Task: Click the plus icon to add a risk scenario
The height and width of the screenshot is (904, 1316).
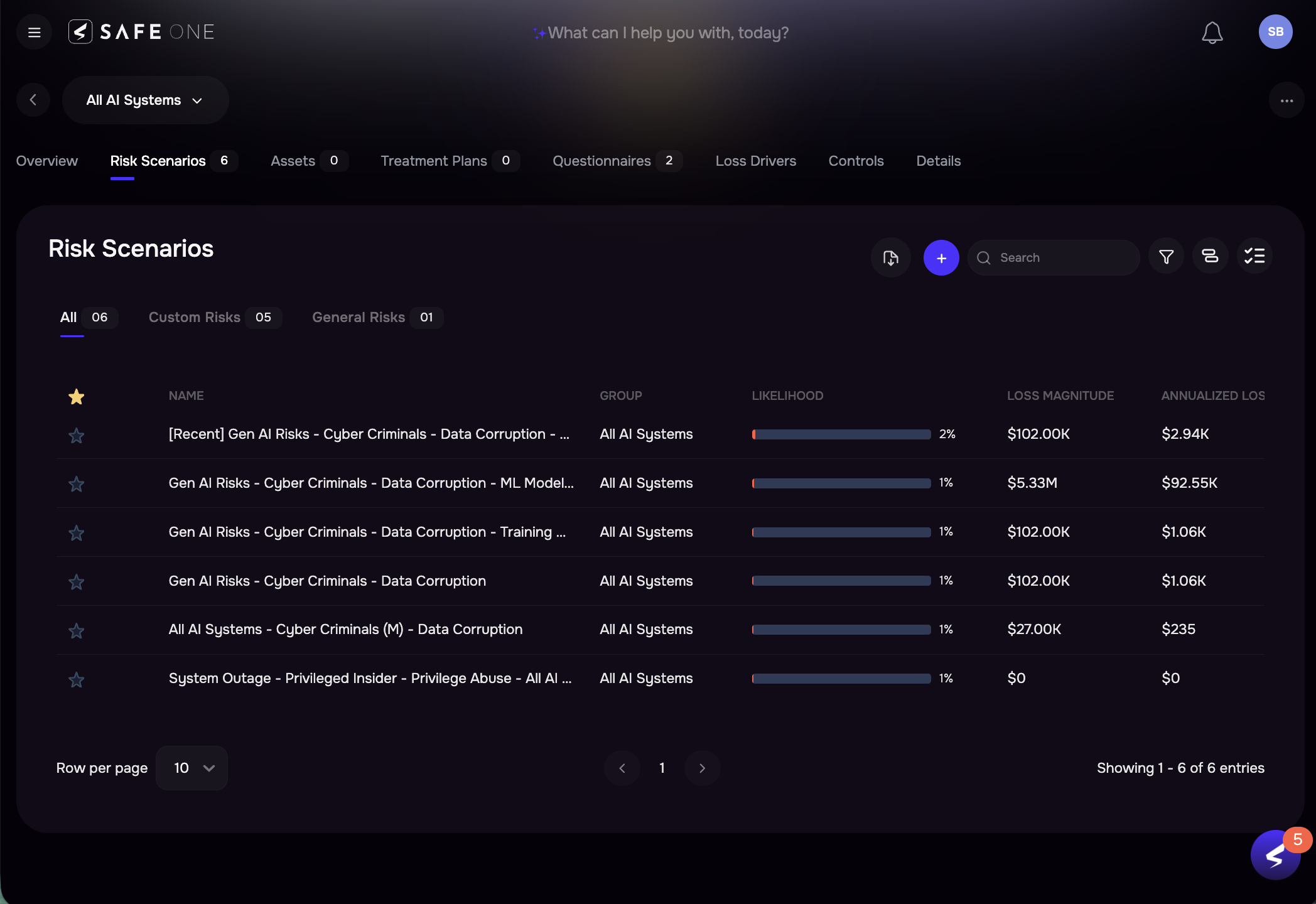Action: coord(941,257)
